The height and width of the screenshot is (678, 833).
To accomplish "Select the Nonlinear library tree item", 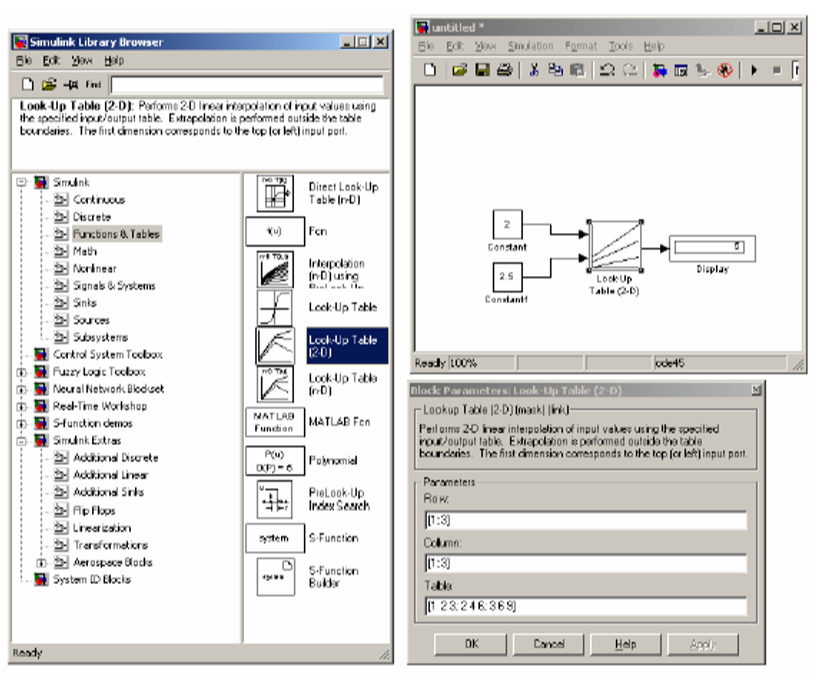I will 95,268.
